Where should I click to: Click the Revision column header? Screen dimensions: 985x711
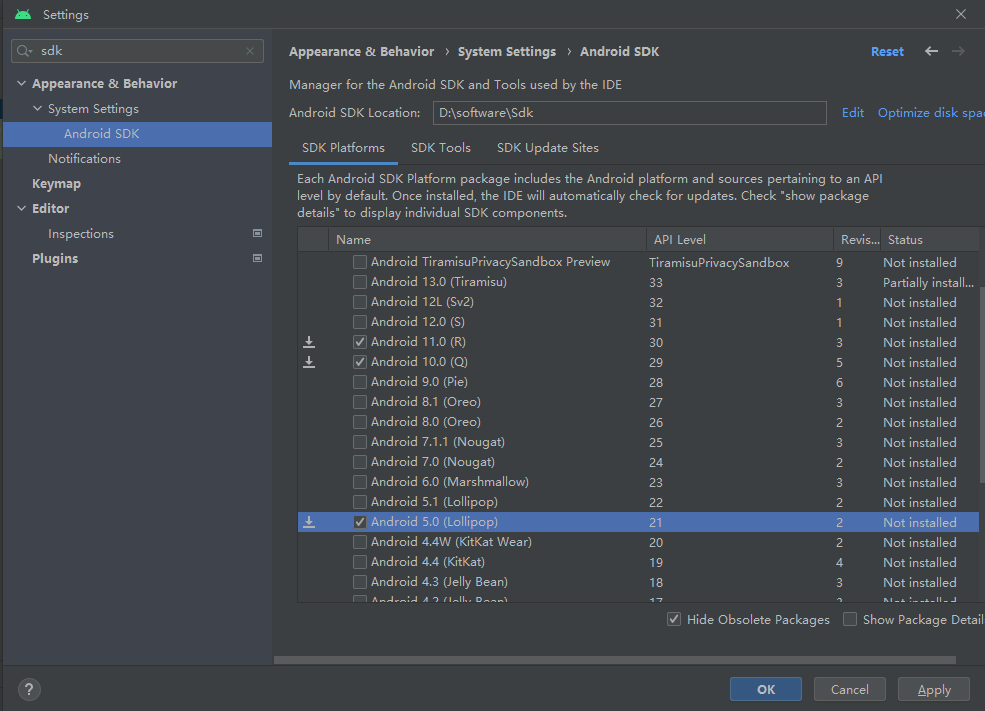[857, 239]
